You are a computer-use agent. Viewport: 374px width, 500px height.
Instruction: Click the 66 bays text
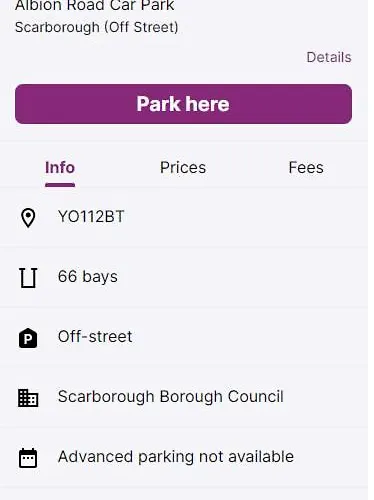tap(88, 277)
